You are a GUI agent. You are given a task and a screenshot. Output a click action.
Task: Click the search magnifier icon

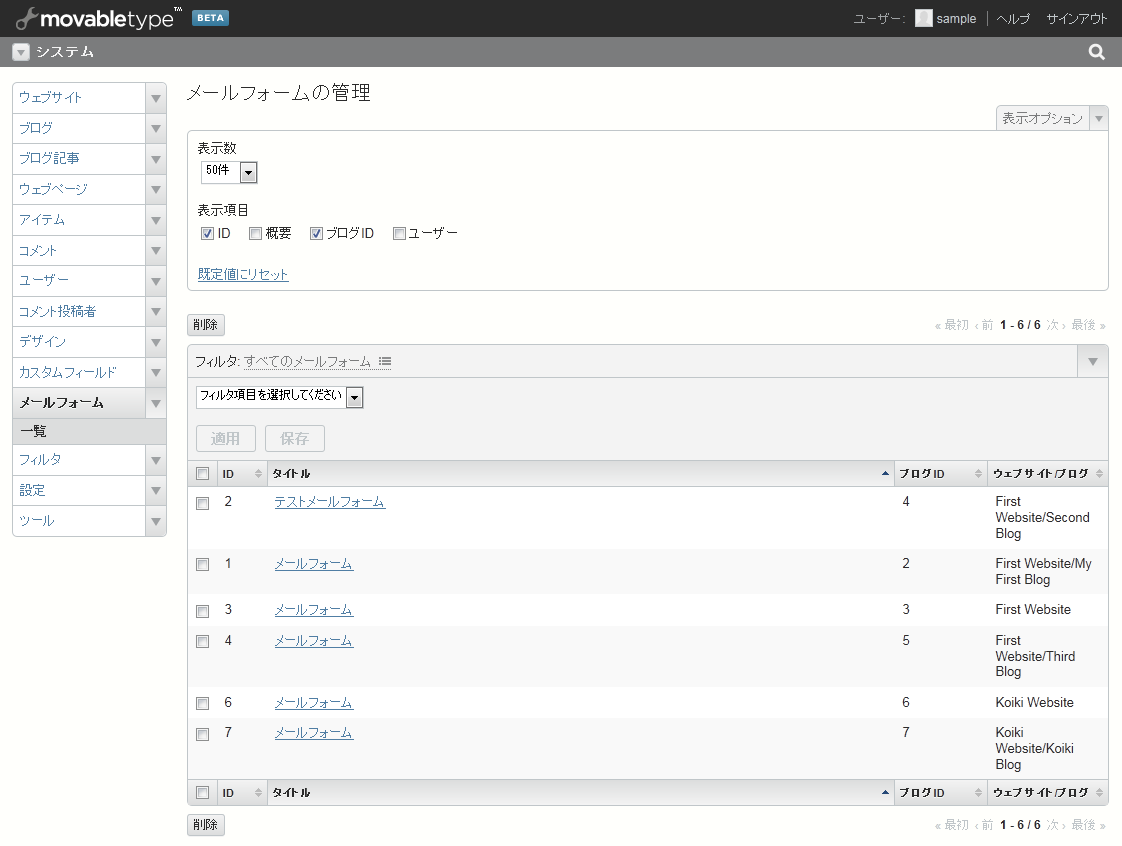coord(1096,52)
